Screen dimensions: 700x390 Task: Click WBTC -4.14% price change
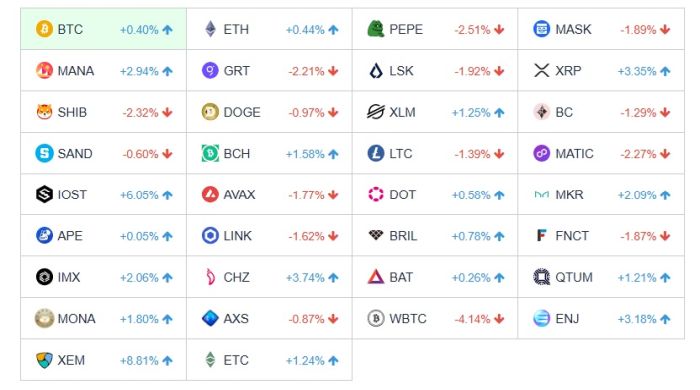472,319
